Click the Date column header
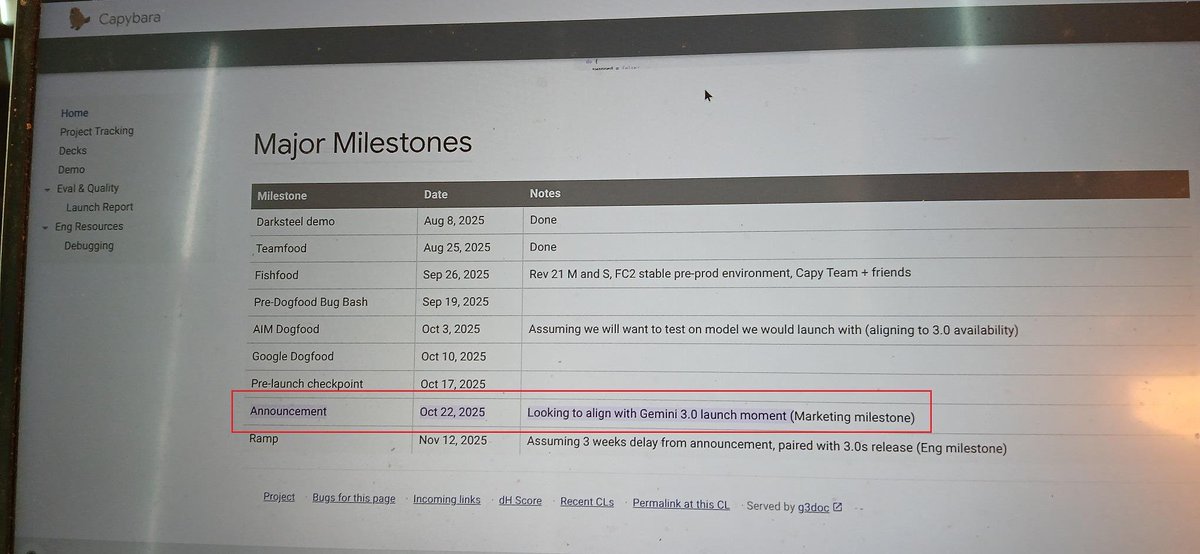Image resolution: width=1200 pixels, height=554 pixels. pos(436,194)
